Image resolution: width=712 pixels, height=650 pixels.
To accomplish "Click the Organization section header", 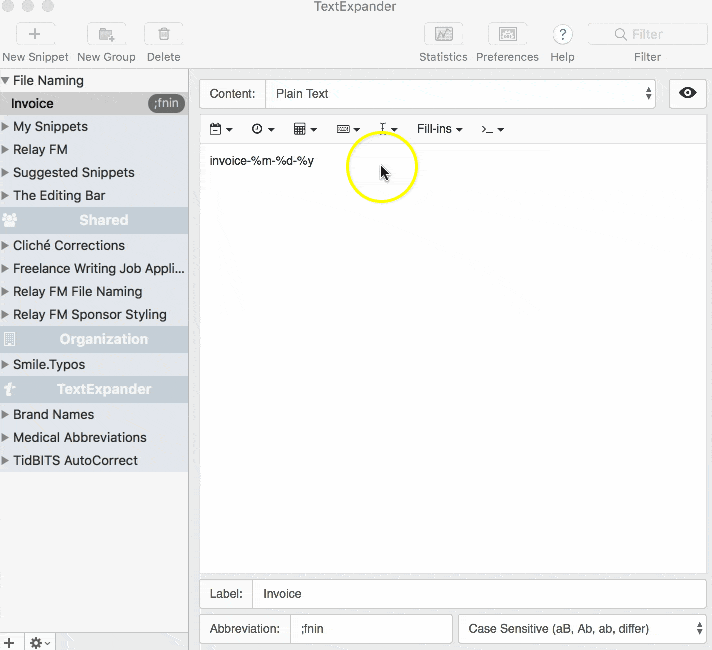I will pos(94,339).
